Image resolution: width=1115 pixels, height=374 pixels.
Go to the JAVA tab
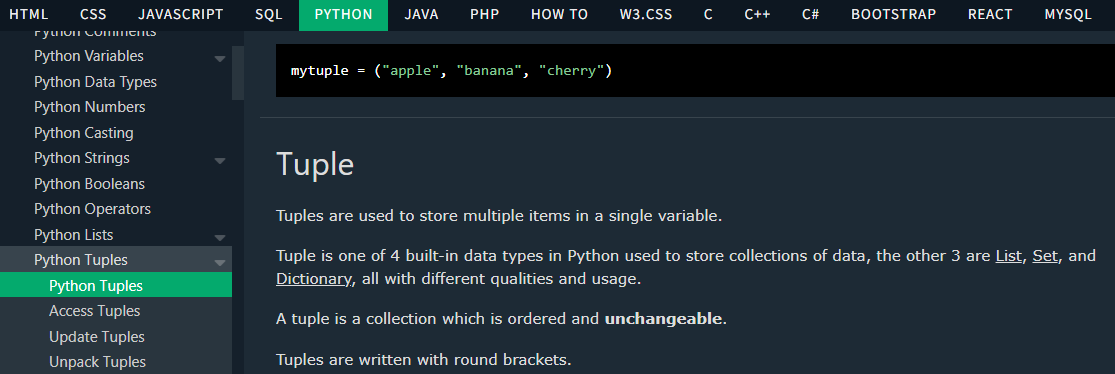[421, 14]
